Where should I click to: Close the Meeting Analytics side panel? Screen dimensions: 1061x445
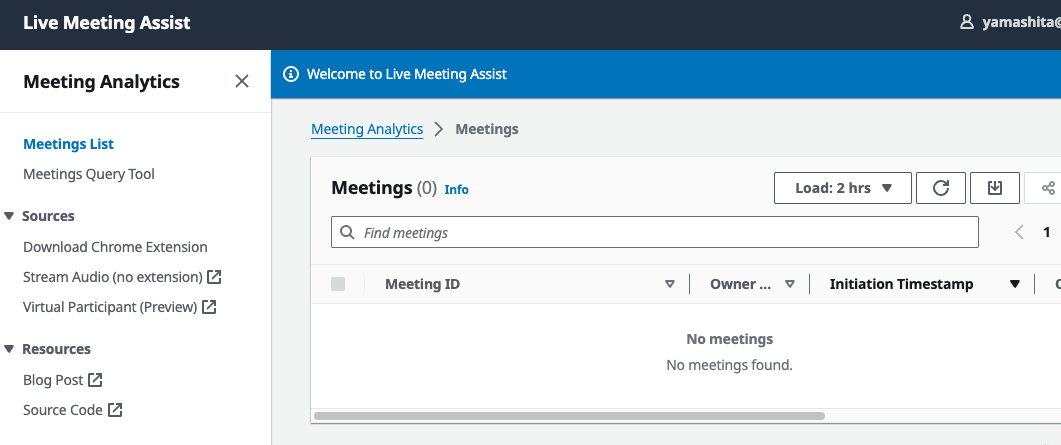(x=242, y=82)
